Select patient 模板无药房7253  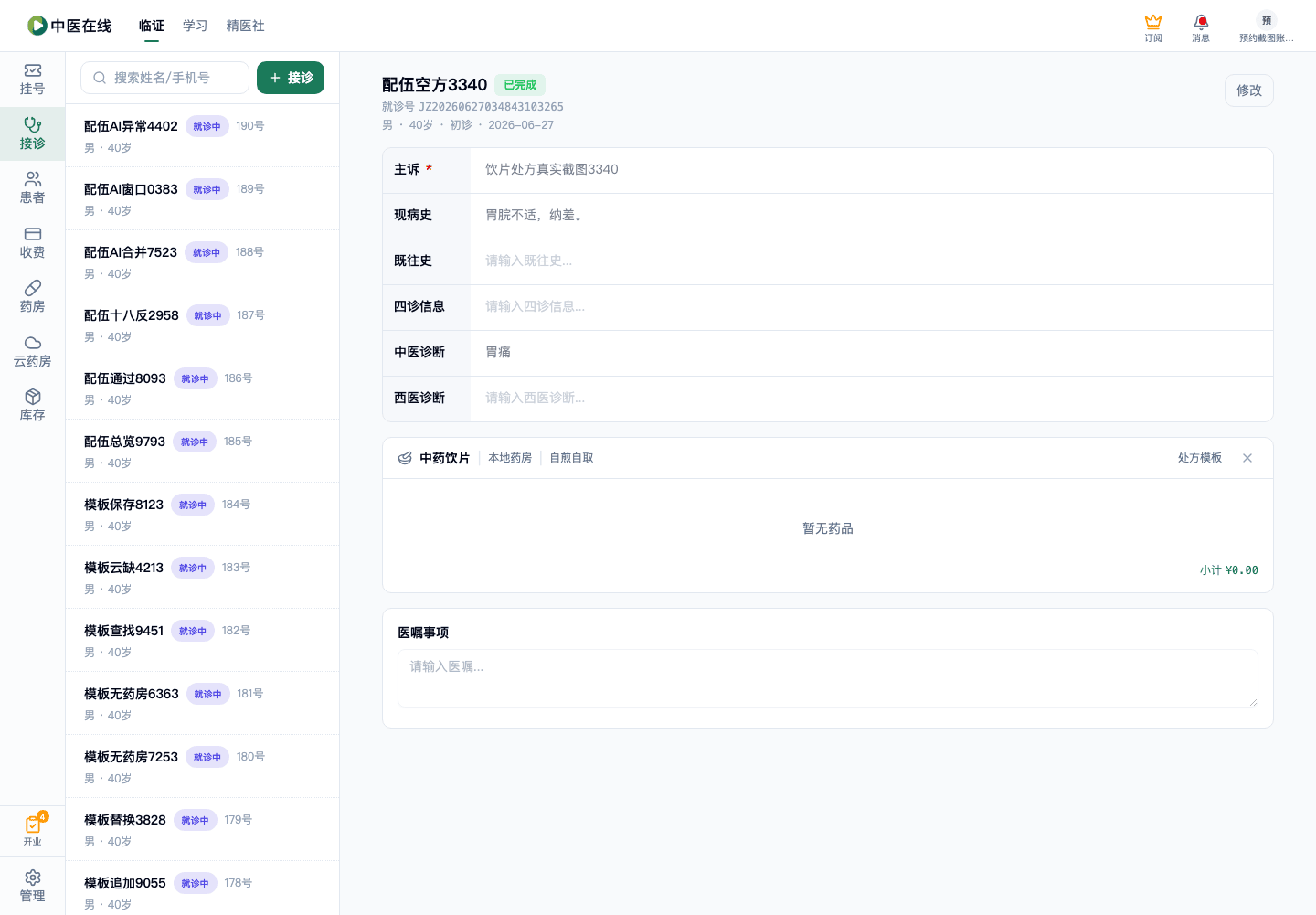[202, 766]
